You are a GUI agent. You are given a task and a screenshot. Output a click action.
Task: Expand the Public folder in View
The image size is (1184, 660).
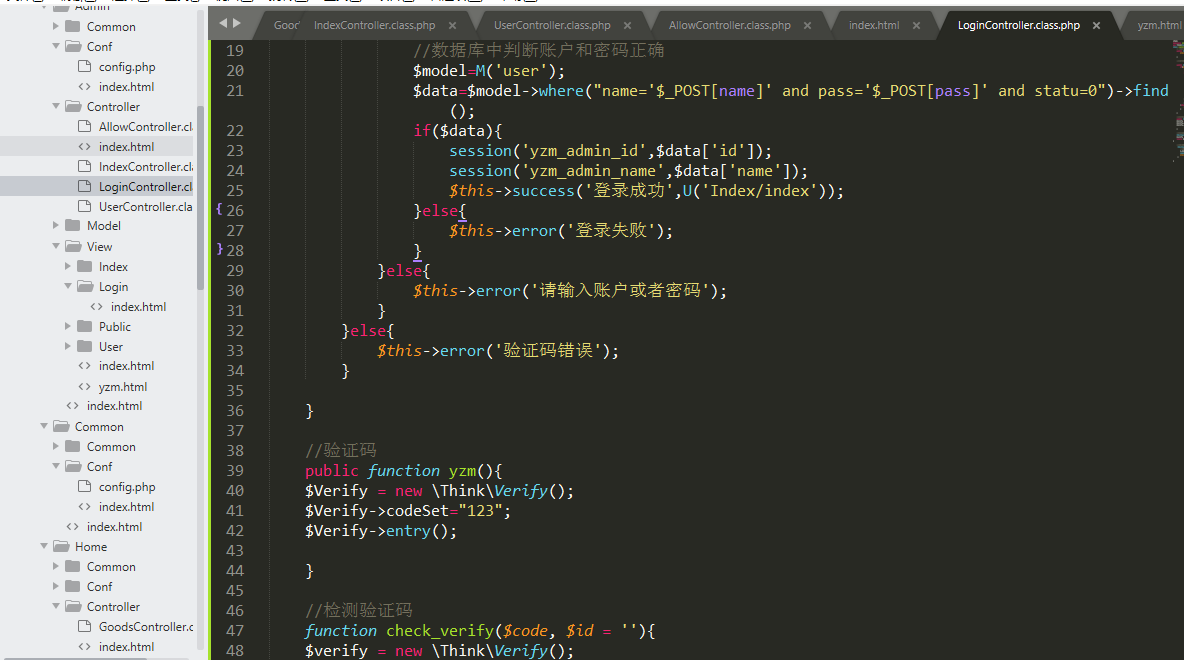click(68, 327)
